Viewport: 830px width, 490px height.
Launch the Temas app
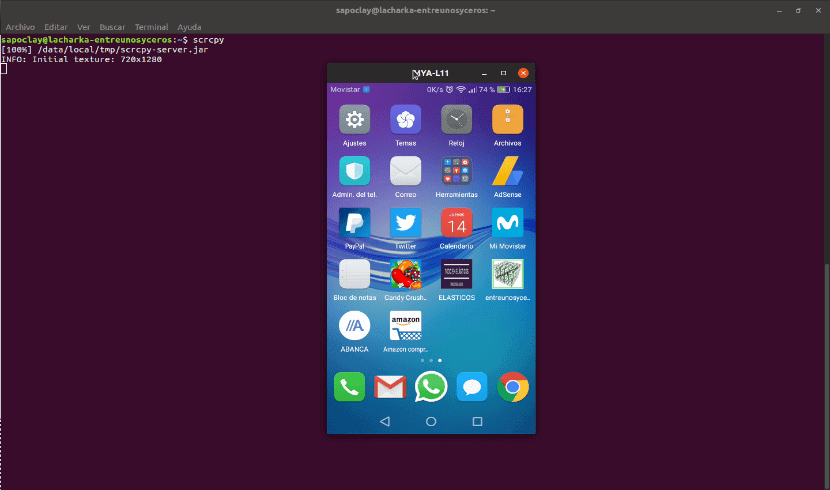click(405, 120)
